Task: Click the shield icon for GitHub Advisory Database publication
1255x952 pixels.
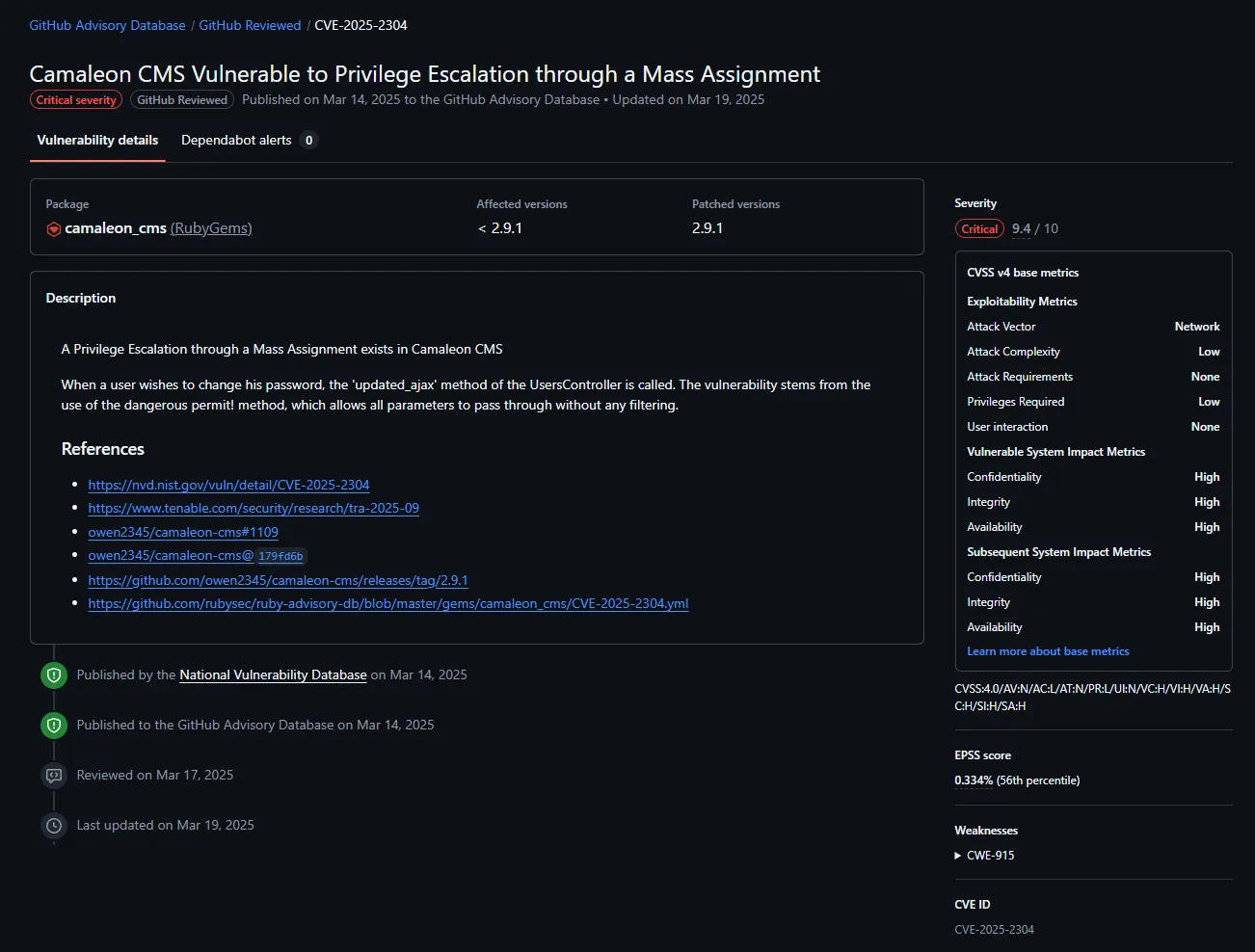Action: [x=54, y=726]
